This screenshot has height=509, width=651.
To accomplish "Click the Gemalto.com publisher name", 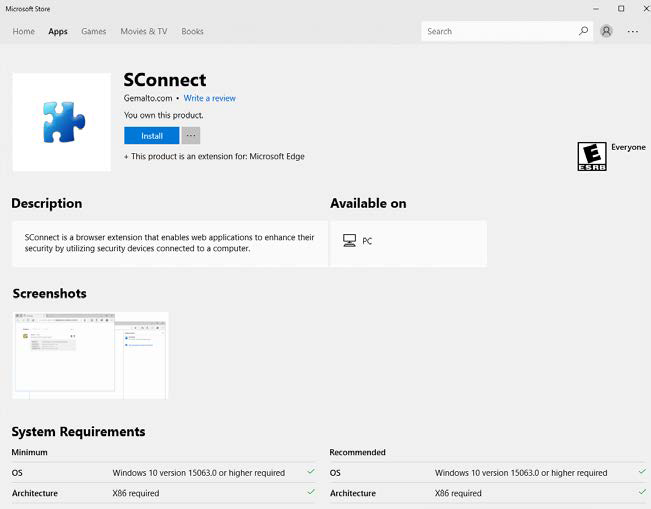I will [x=148, y=98].
